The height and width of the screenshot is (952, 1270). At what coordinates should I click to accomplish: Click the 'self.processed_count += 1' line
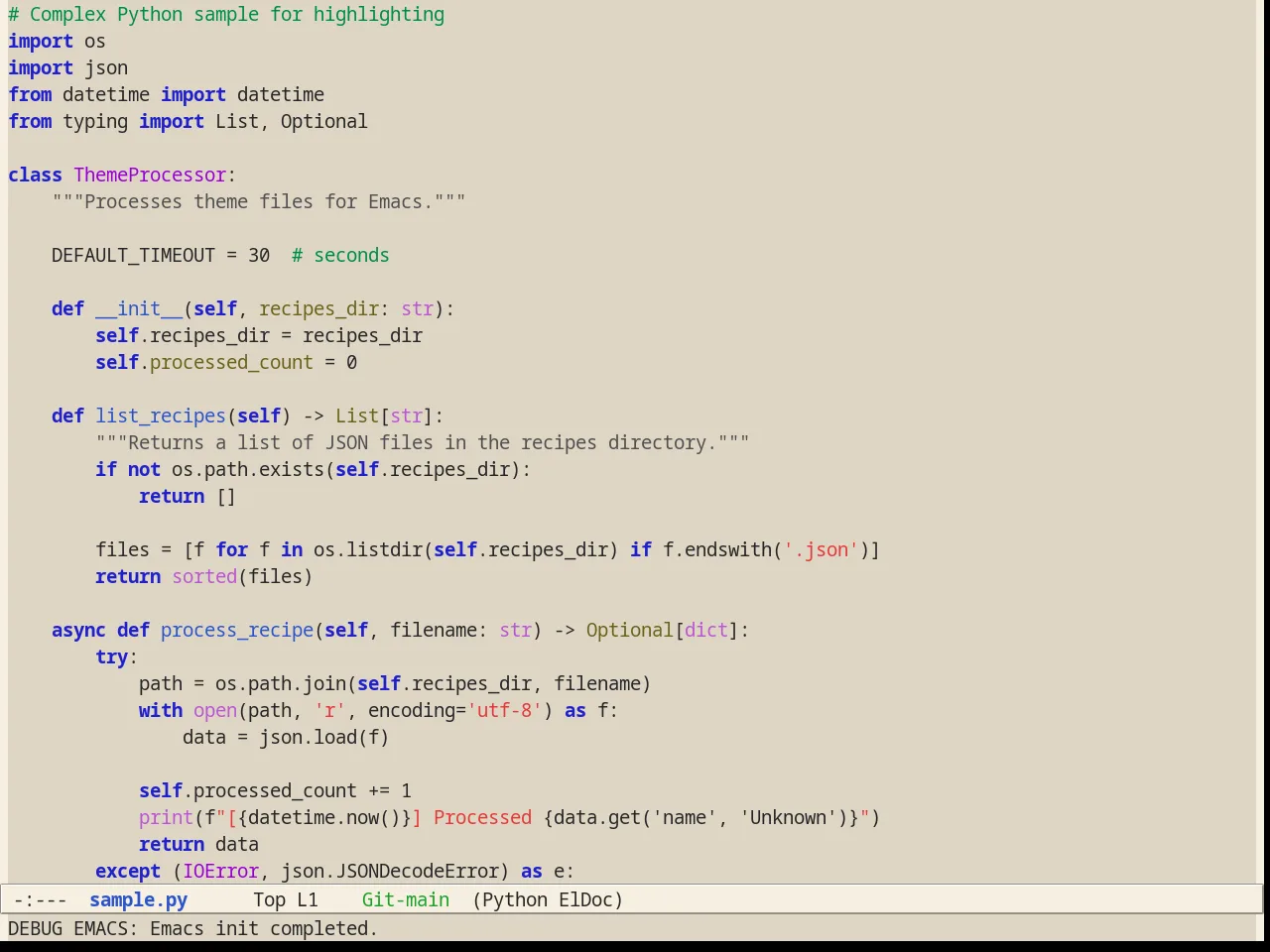275,790
